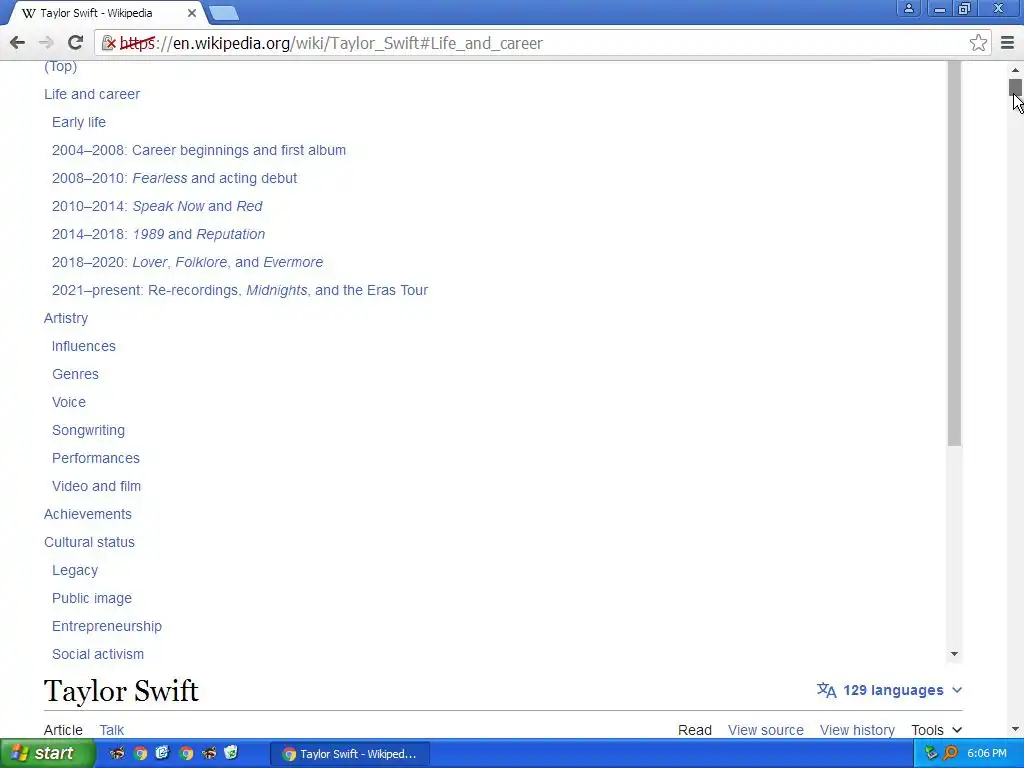Open the Performances subsection
This screenshot has height=768, width=1024.
96,458
